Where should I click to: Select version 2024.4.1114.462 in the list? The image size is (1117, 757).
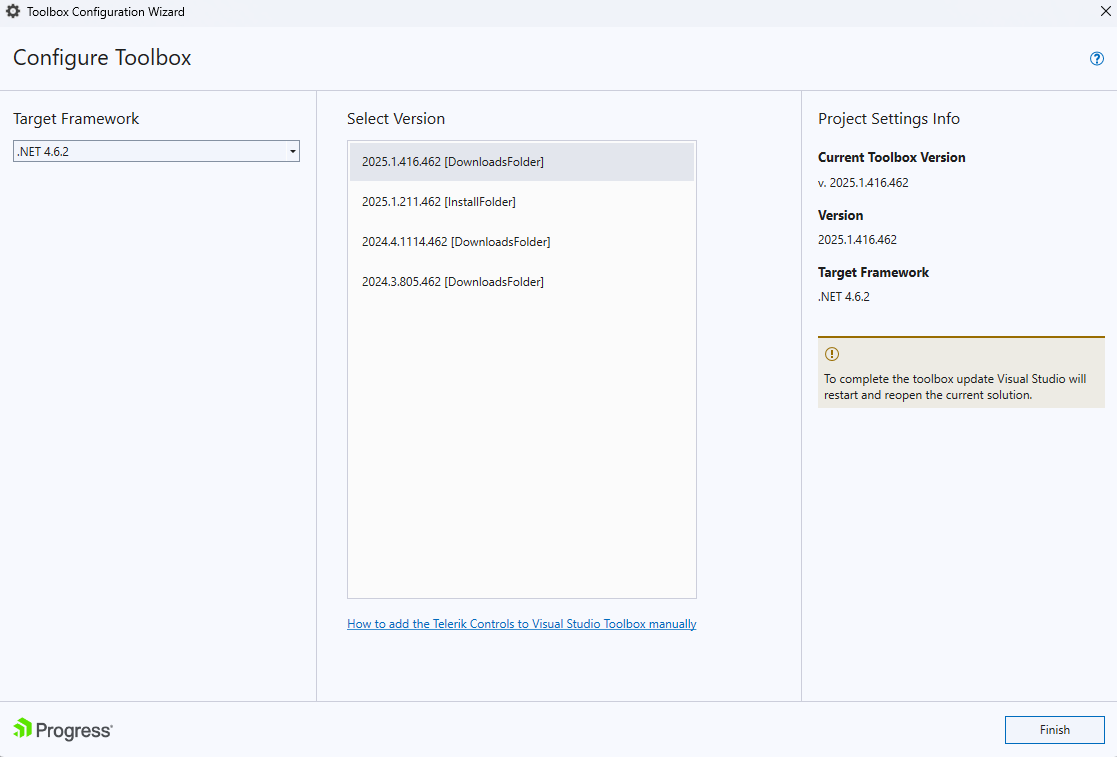pos(456,241)
